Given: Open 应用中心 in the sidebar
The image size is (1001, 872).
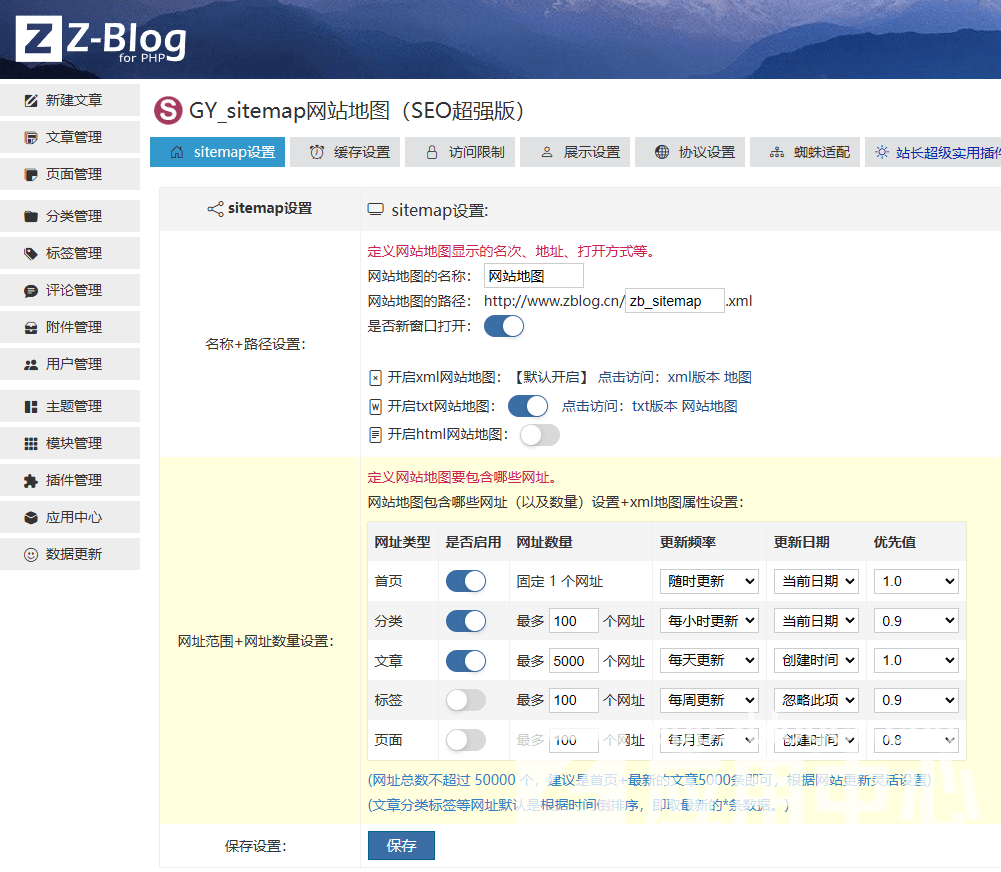Looking at the screenshot, I should (x=70, y=517).
